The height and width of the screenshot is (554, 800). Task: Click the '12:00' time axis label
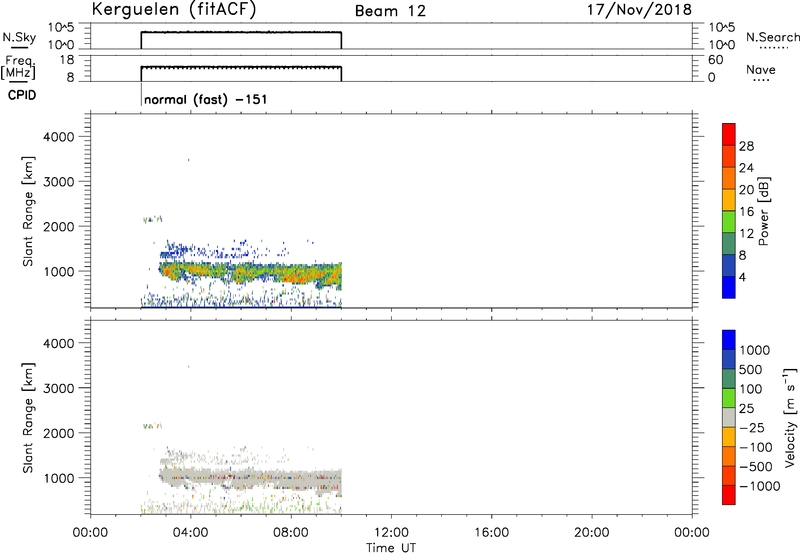pos(391,533)
